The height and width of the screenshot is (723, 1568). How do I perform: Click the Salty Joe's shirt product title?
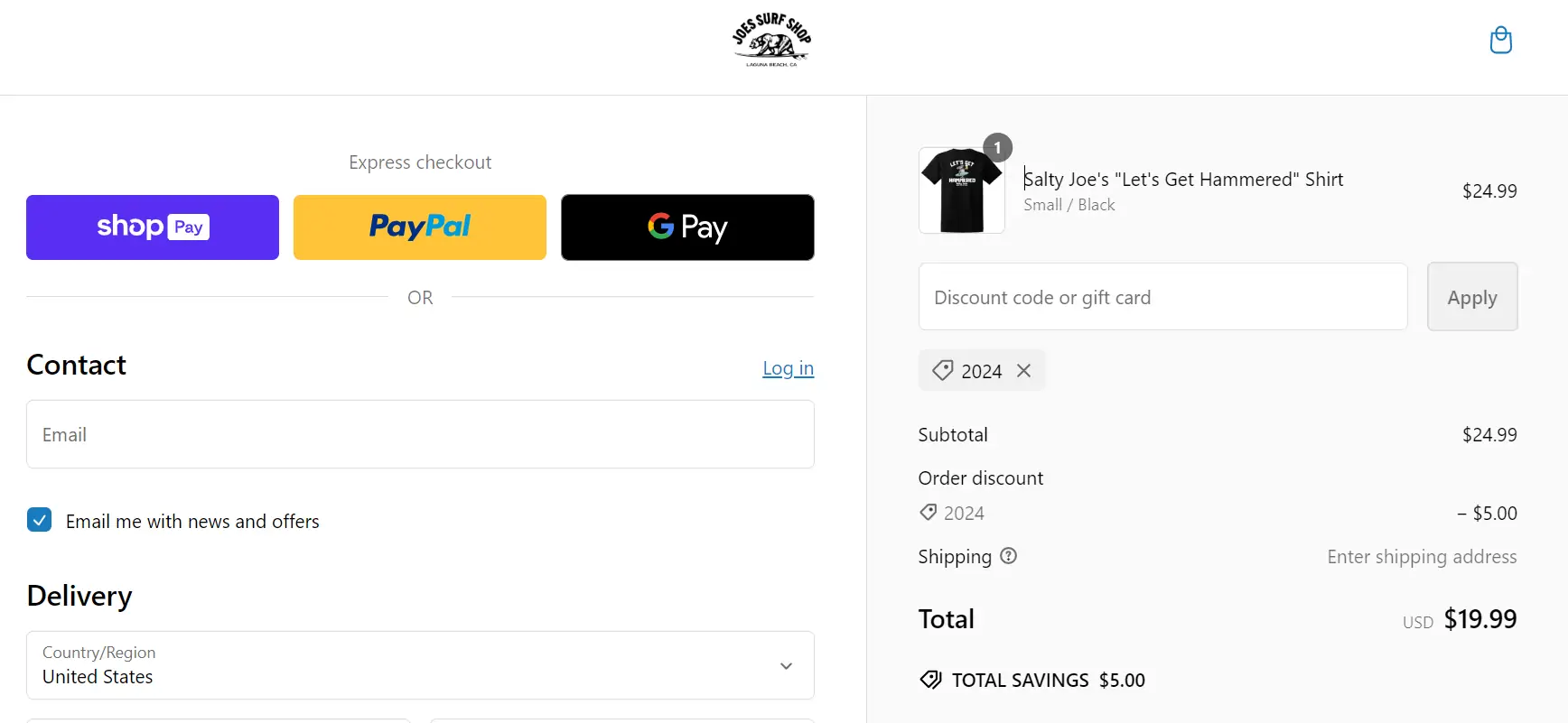point(1183,180)
